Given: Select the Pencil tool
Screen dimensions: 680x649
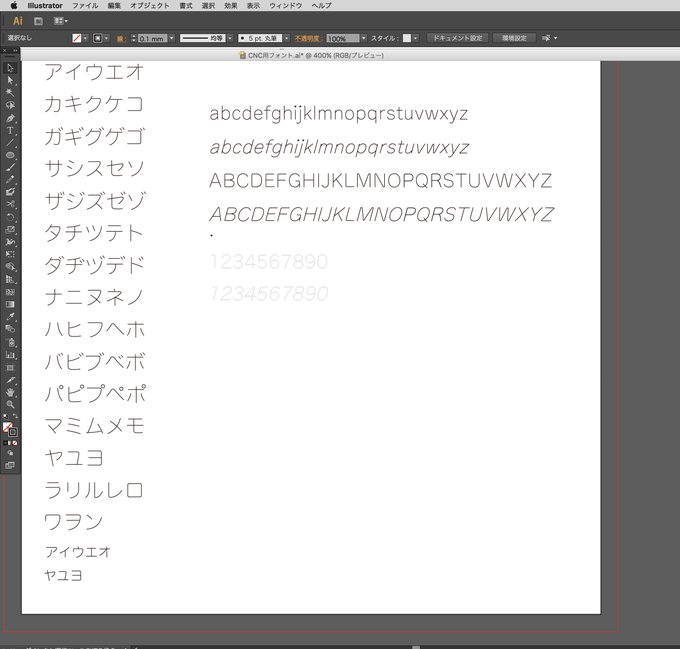Looking at the screenshot, I should pos(10,179).
